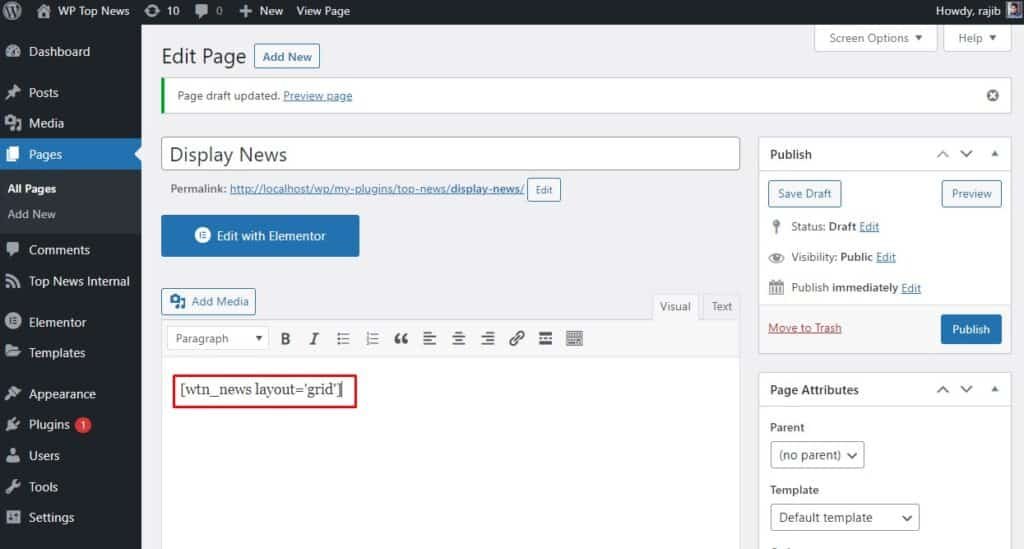1024x549 pixels.
Task: Switch to the Text editor tab
Action: [x=721, y=307]
